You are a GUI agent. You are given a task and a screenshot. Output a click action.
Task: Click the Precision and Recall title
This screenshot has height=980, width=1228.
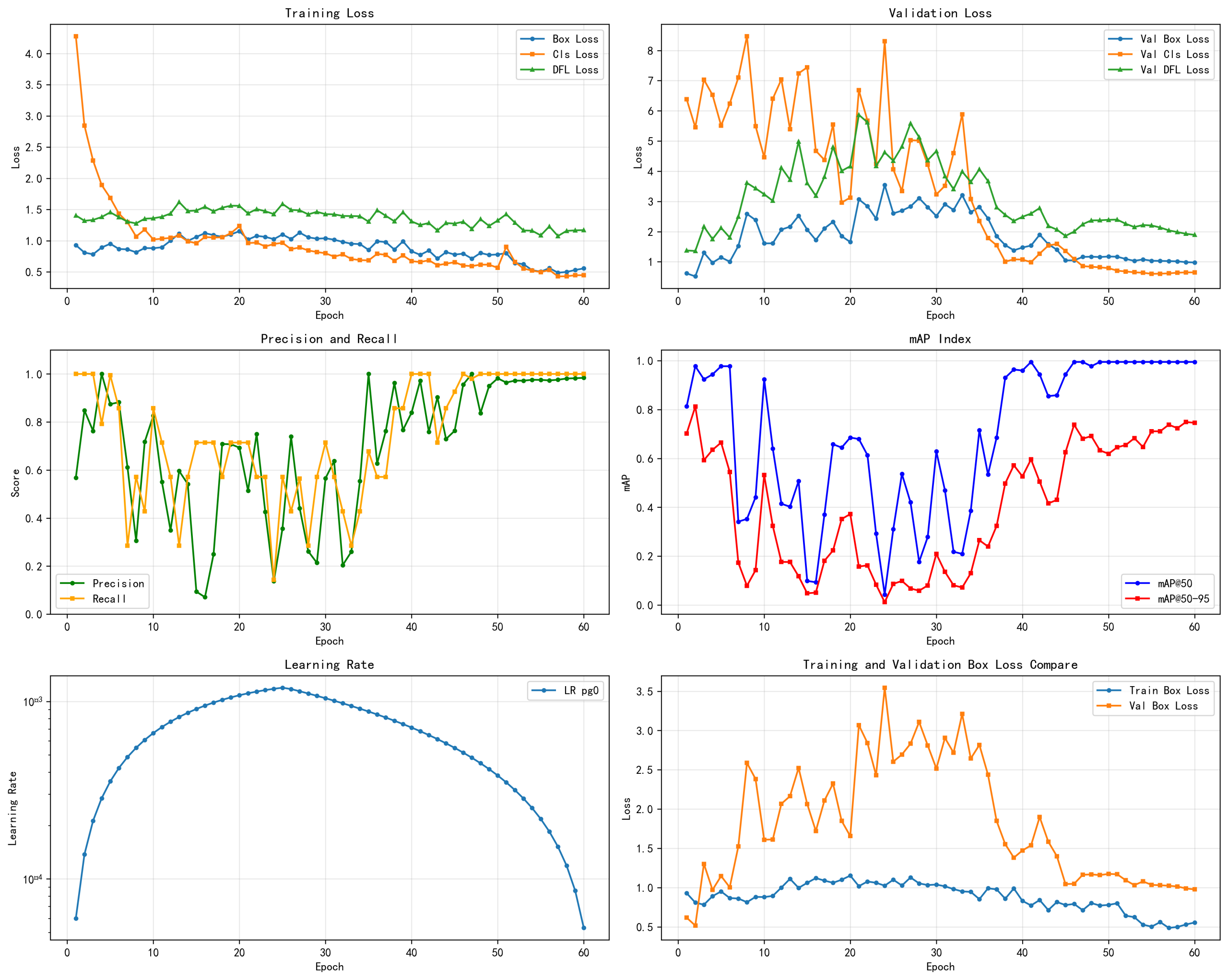pos(329,339)
